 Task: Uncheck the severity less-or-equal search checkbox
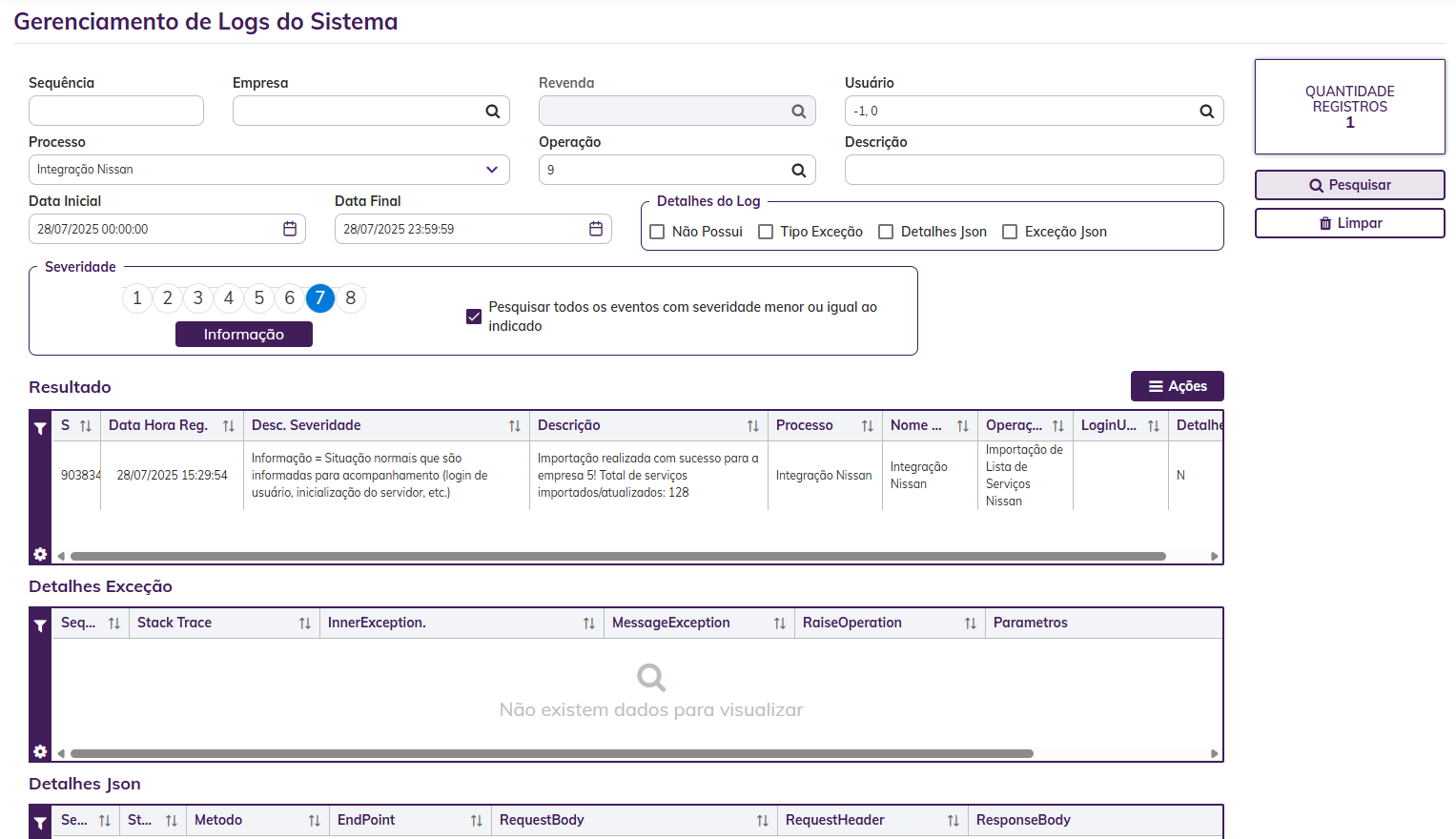(474, 317)
